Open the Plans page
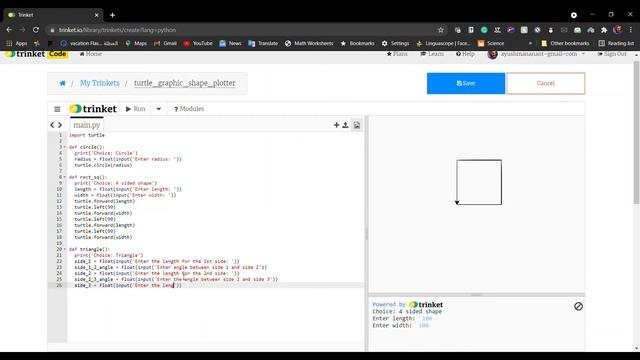 tap(397, 54)
